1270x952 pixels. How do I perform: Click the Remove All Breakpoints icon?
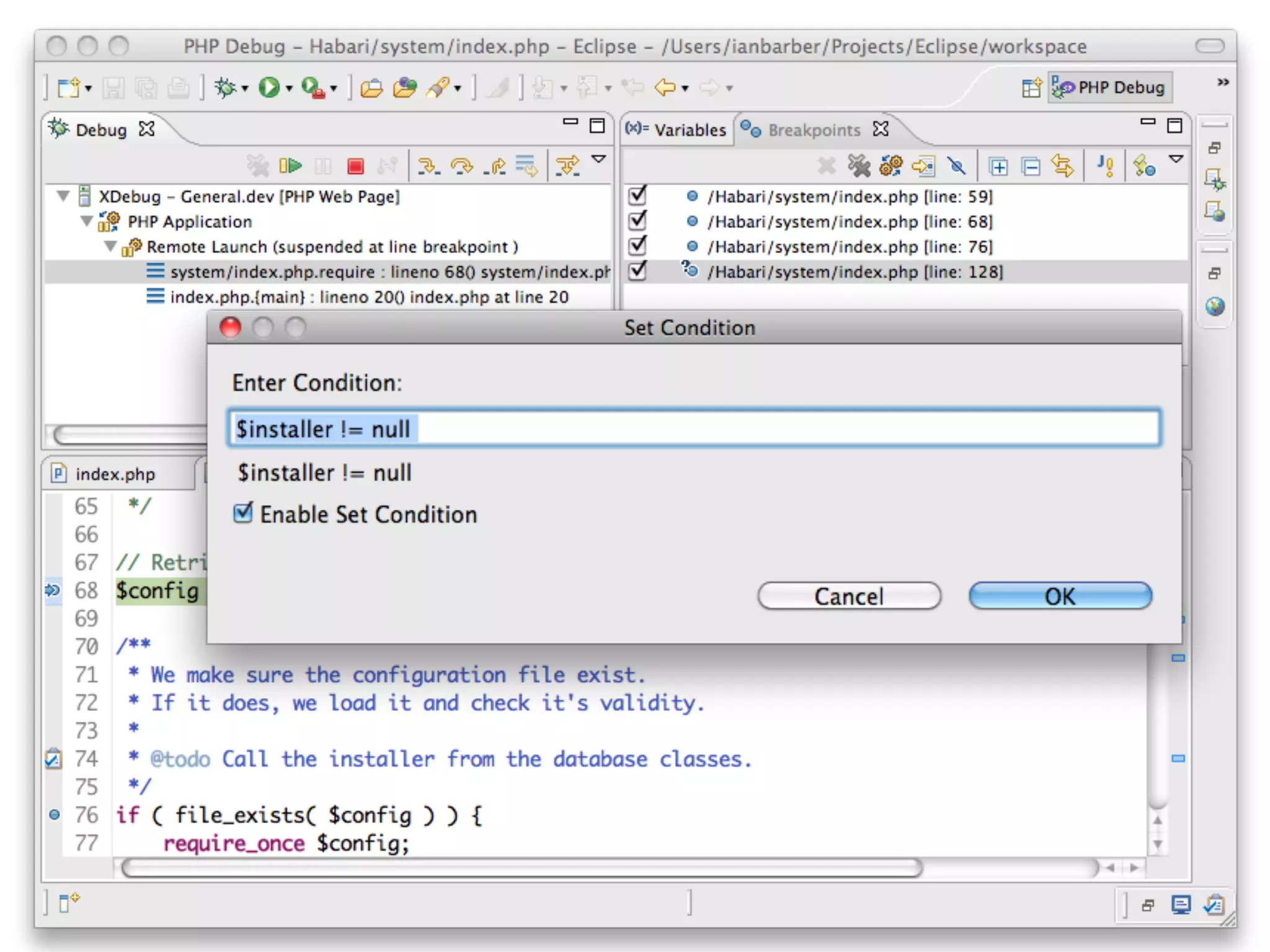[859, 166]
